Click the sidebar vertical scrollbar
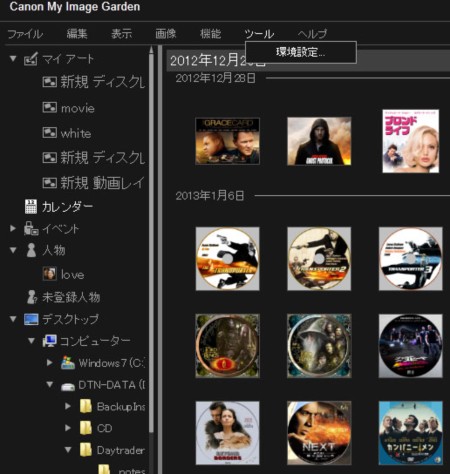 pyautogui.click(x=151, y=243)
